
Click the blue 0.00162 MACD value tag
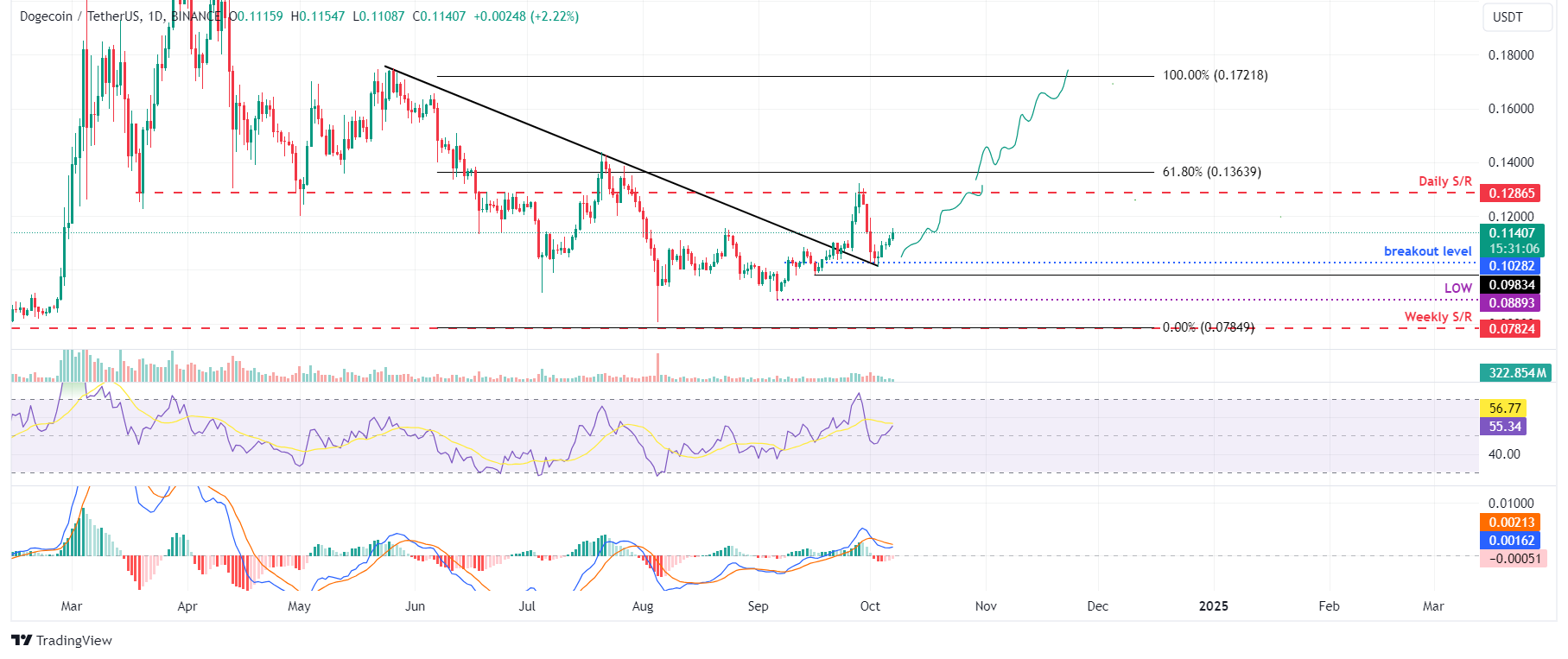(1511, 541)
